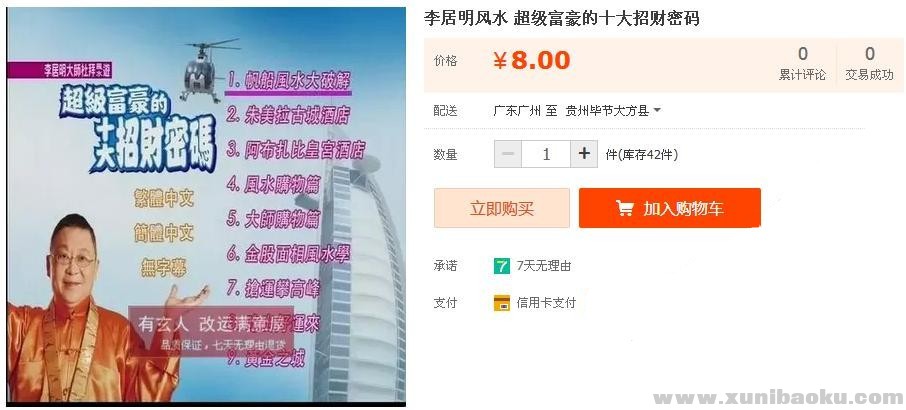Image resolution: width=906 pixels, height=410 pixels.
Task: Expand the delivery destination dropdown arrow
Action: [x=657, y=110]
